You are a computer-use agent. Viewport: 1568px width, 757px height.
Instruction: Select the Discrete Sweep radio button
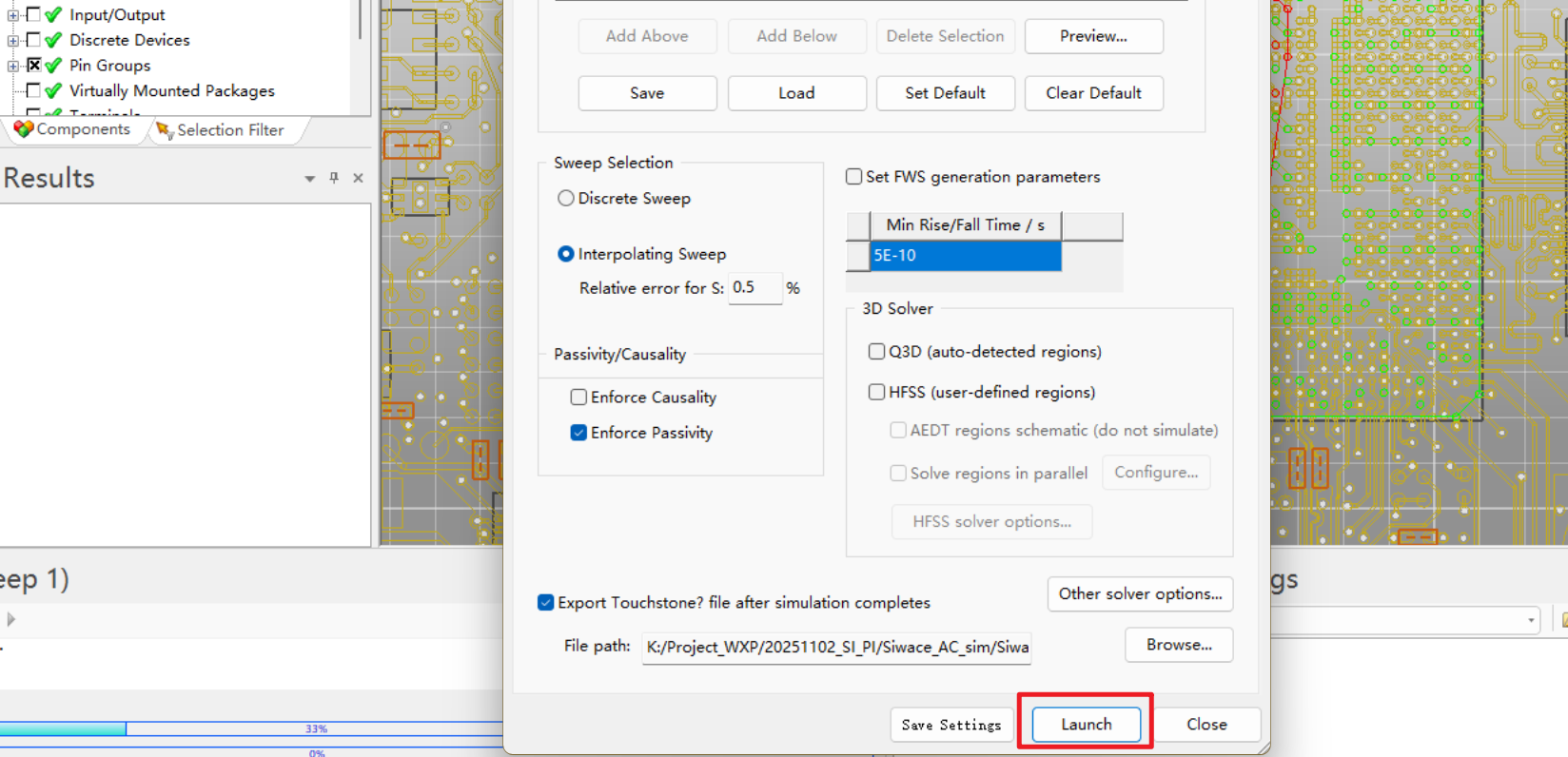click(x=566, y=198)
